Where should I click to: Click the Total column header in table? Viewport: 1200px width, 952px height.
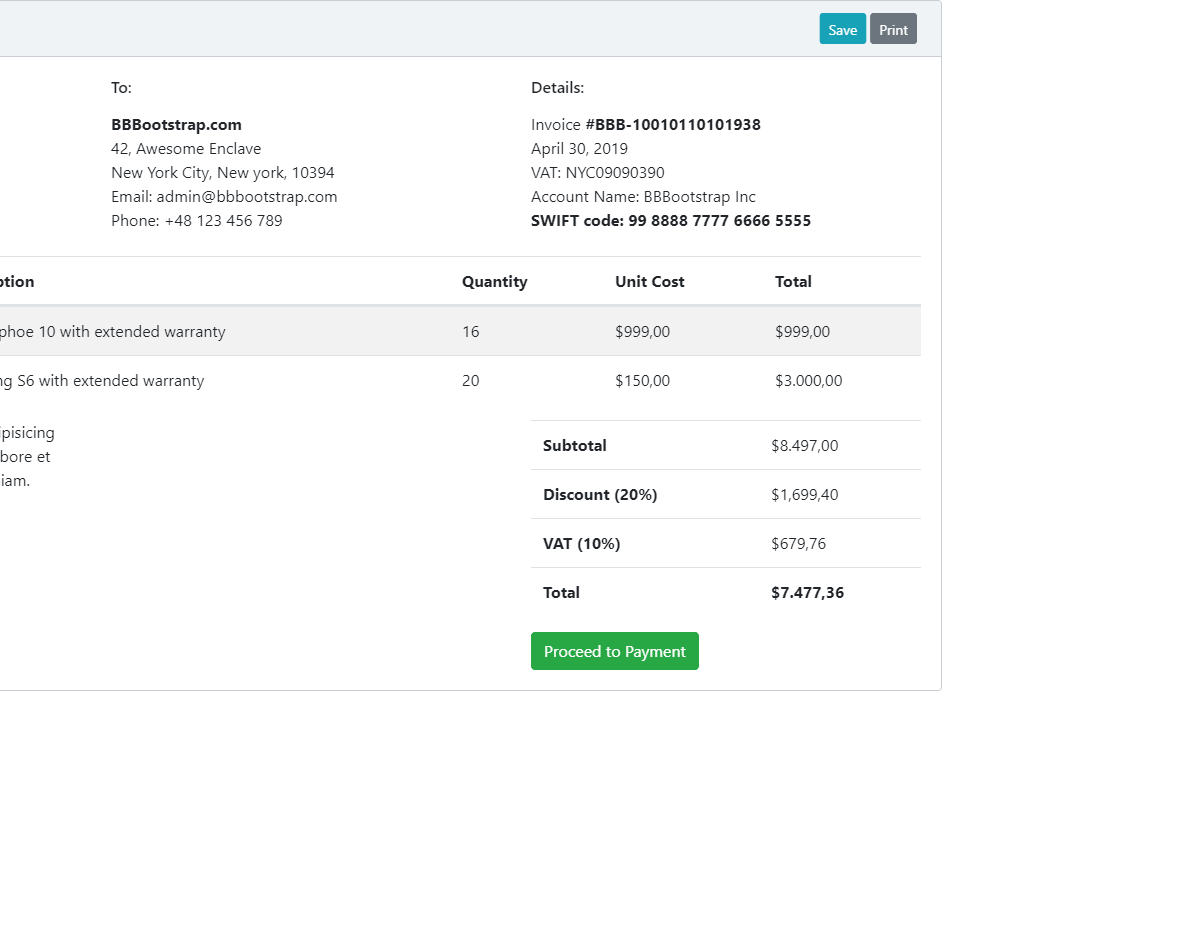coord(793,282)
